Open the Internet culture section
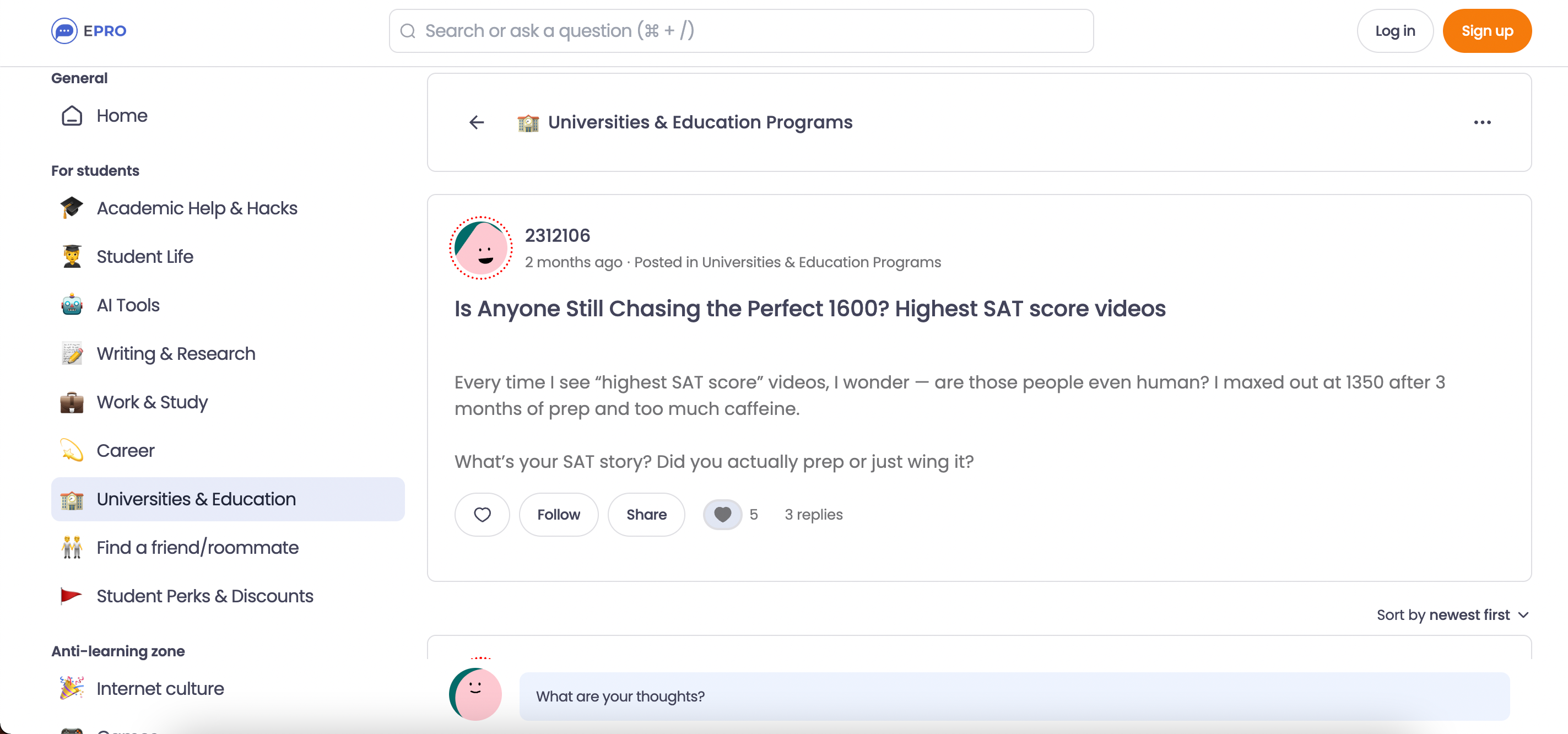1568x734 pixels. [160, 688]
